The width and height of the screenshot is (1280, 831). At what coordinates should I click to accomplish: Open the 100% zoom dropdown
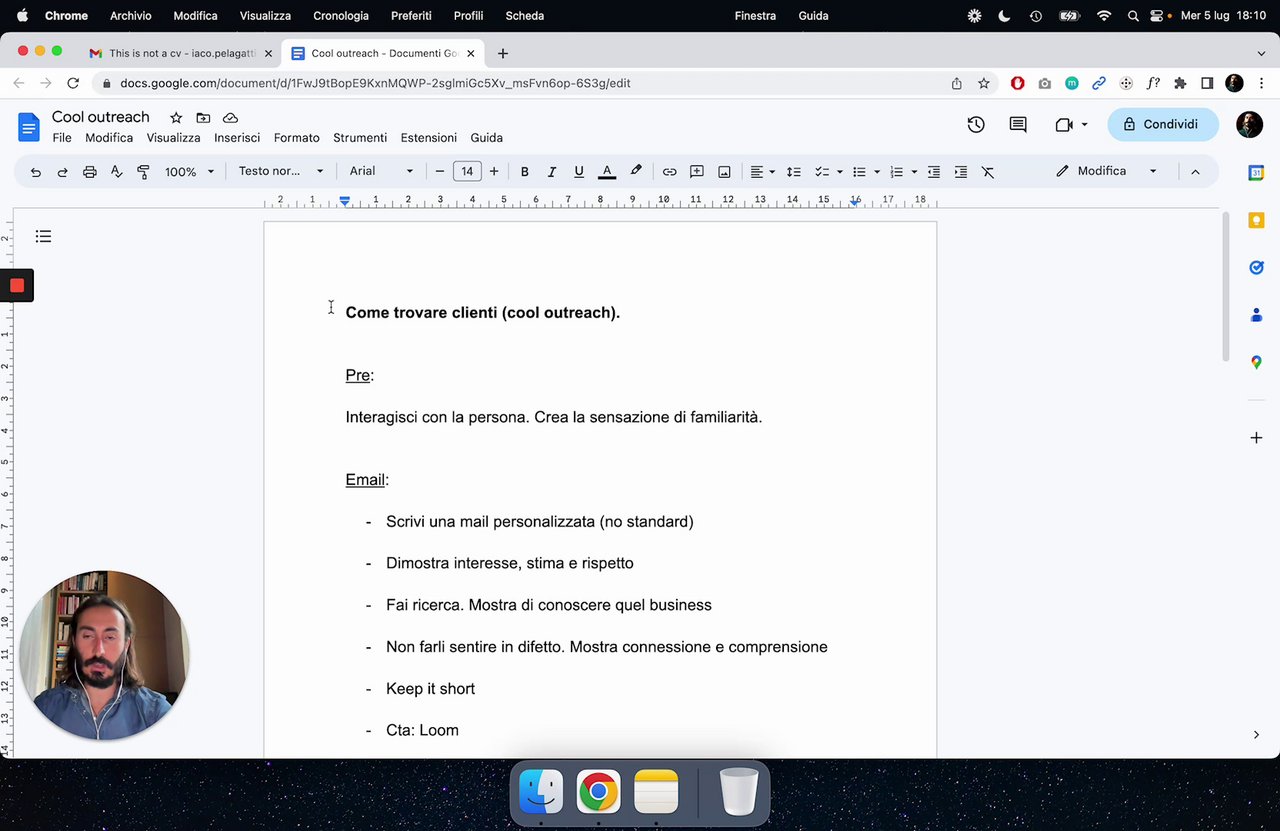(189, 172)
